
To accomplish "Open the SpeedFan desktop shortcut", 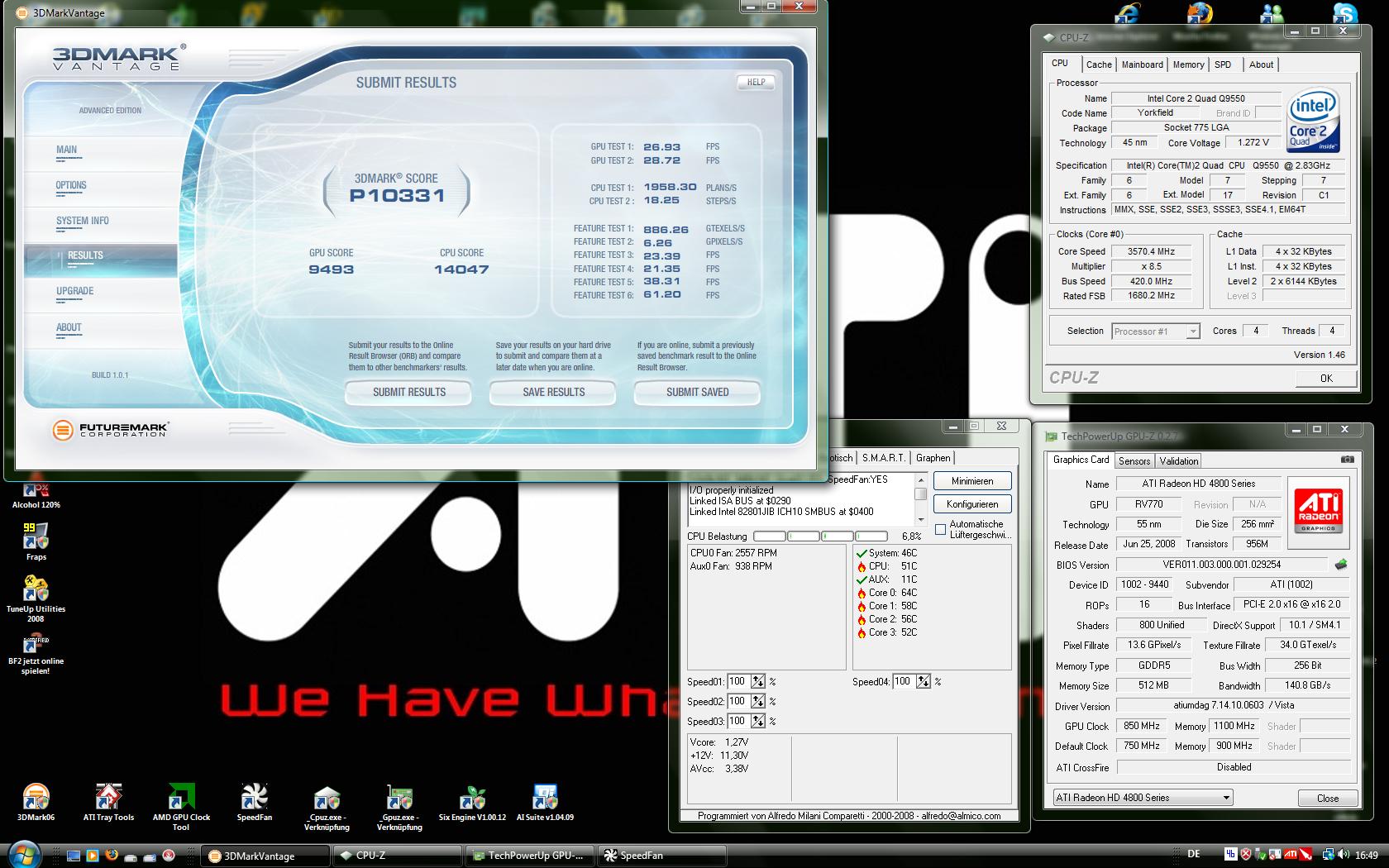I will (x=254, y=803).
